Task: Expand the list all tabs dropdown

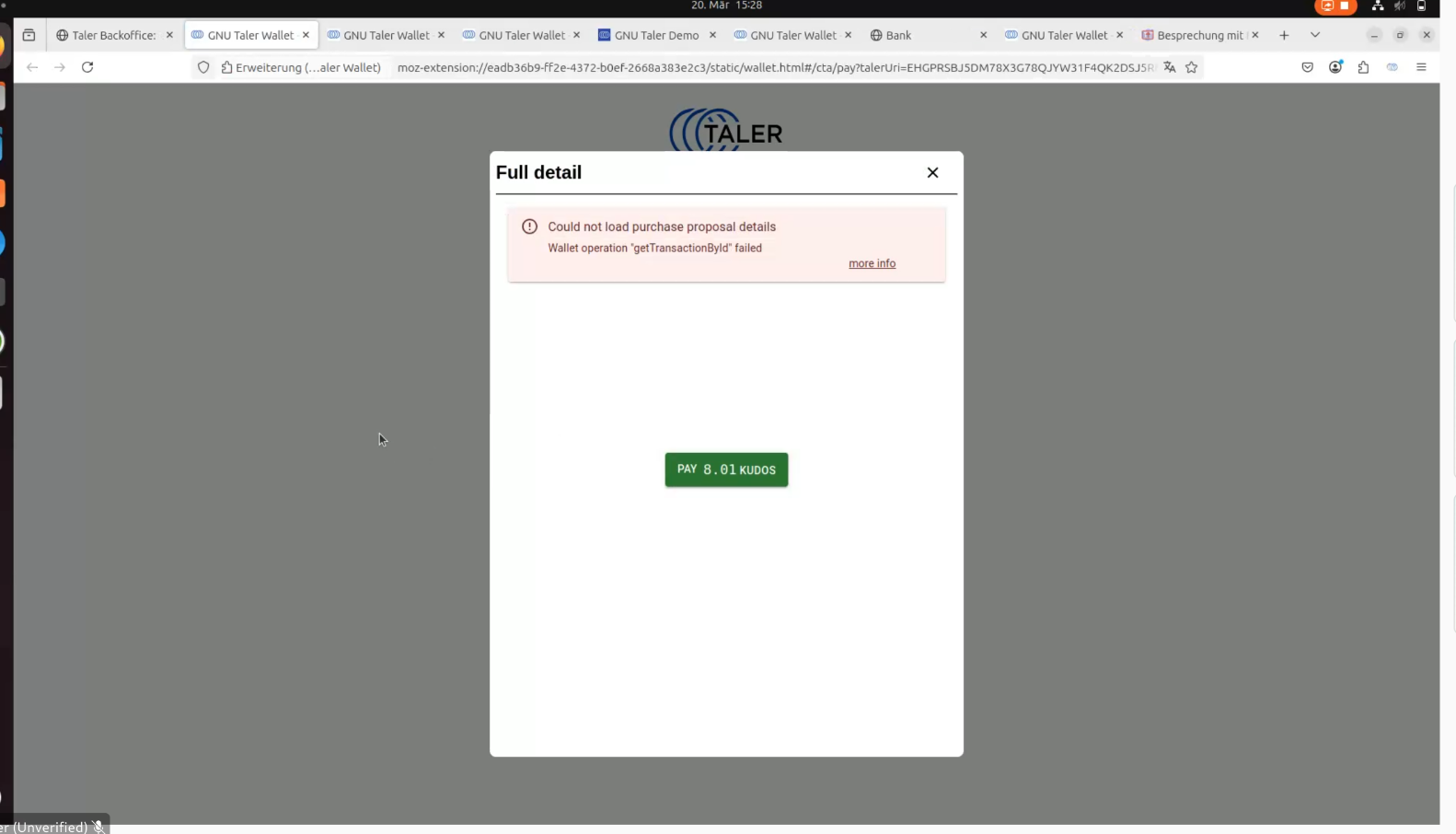Action: point(1314,35)
